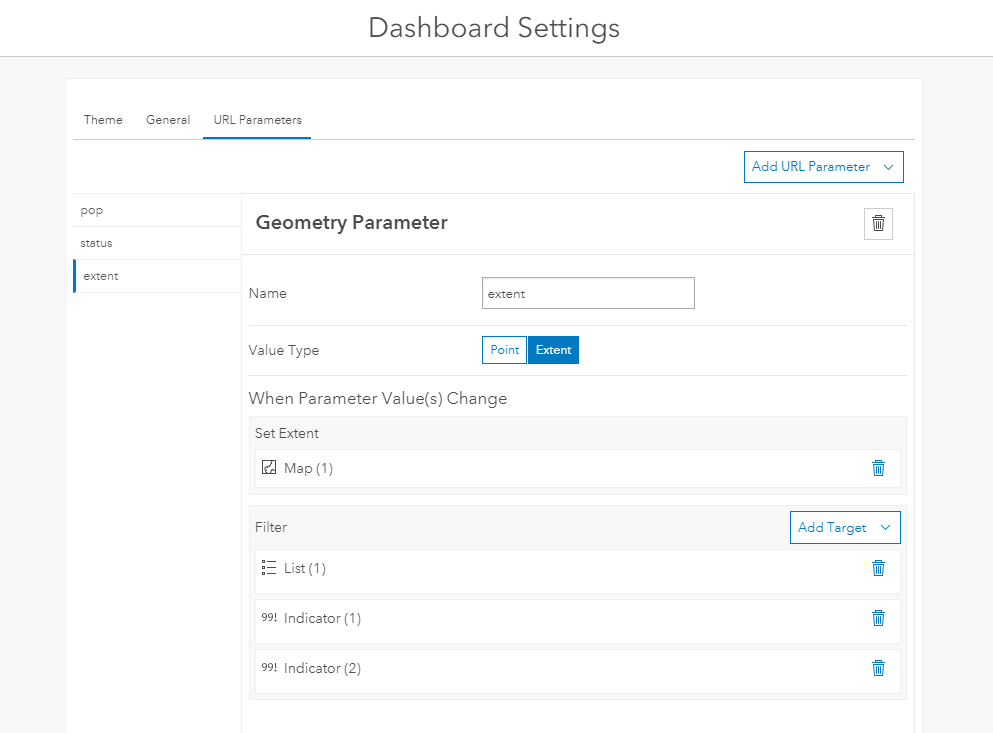Delete Indicator (2) filter target
Screen dimensions: 993x733
878,668
